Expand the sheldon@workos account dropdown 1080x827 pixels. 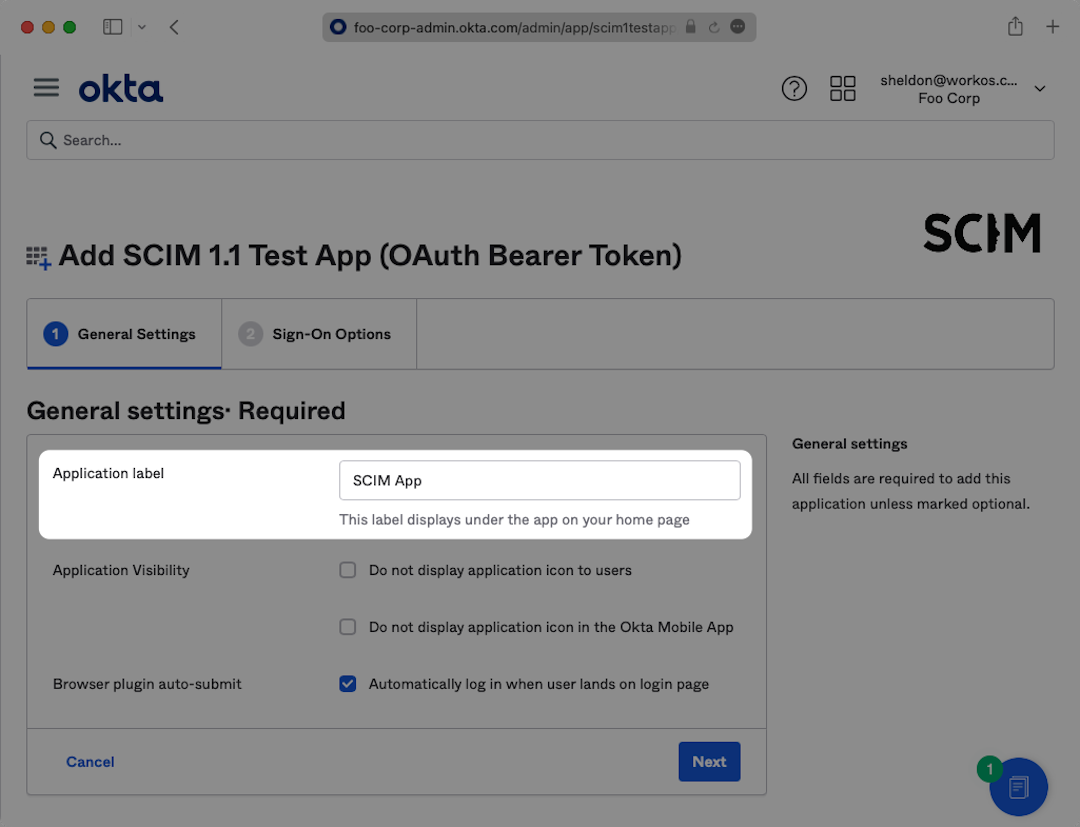1039,89
